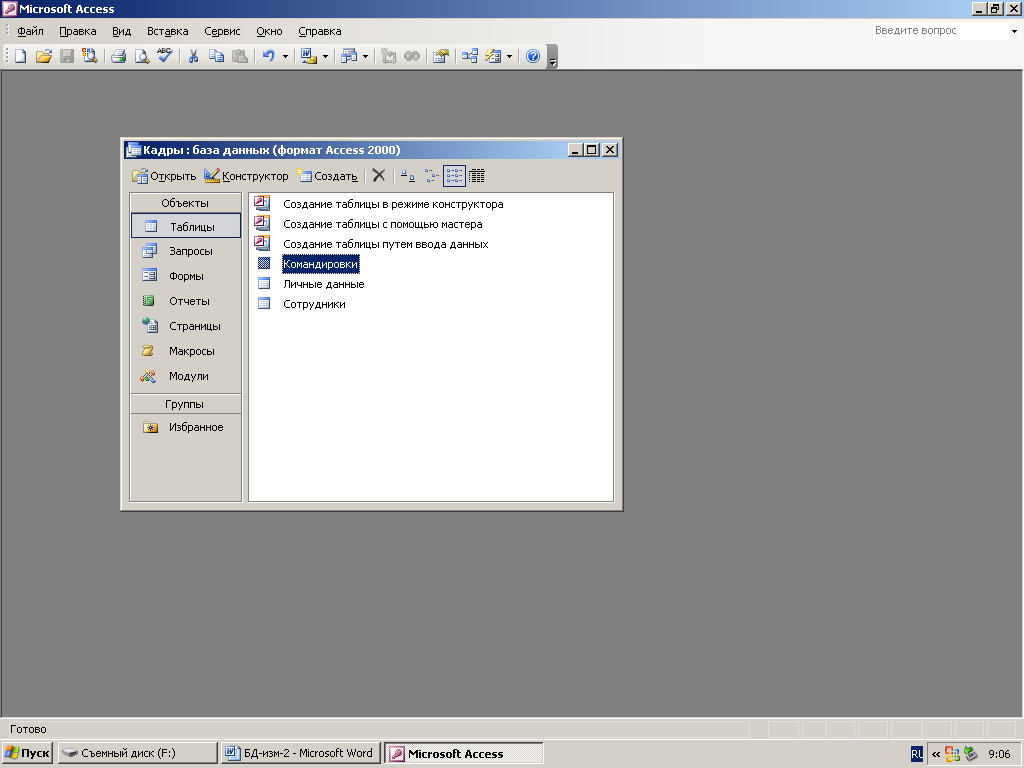Expand the help question box dropdown arrow

coord(1014,31)
